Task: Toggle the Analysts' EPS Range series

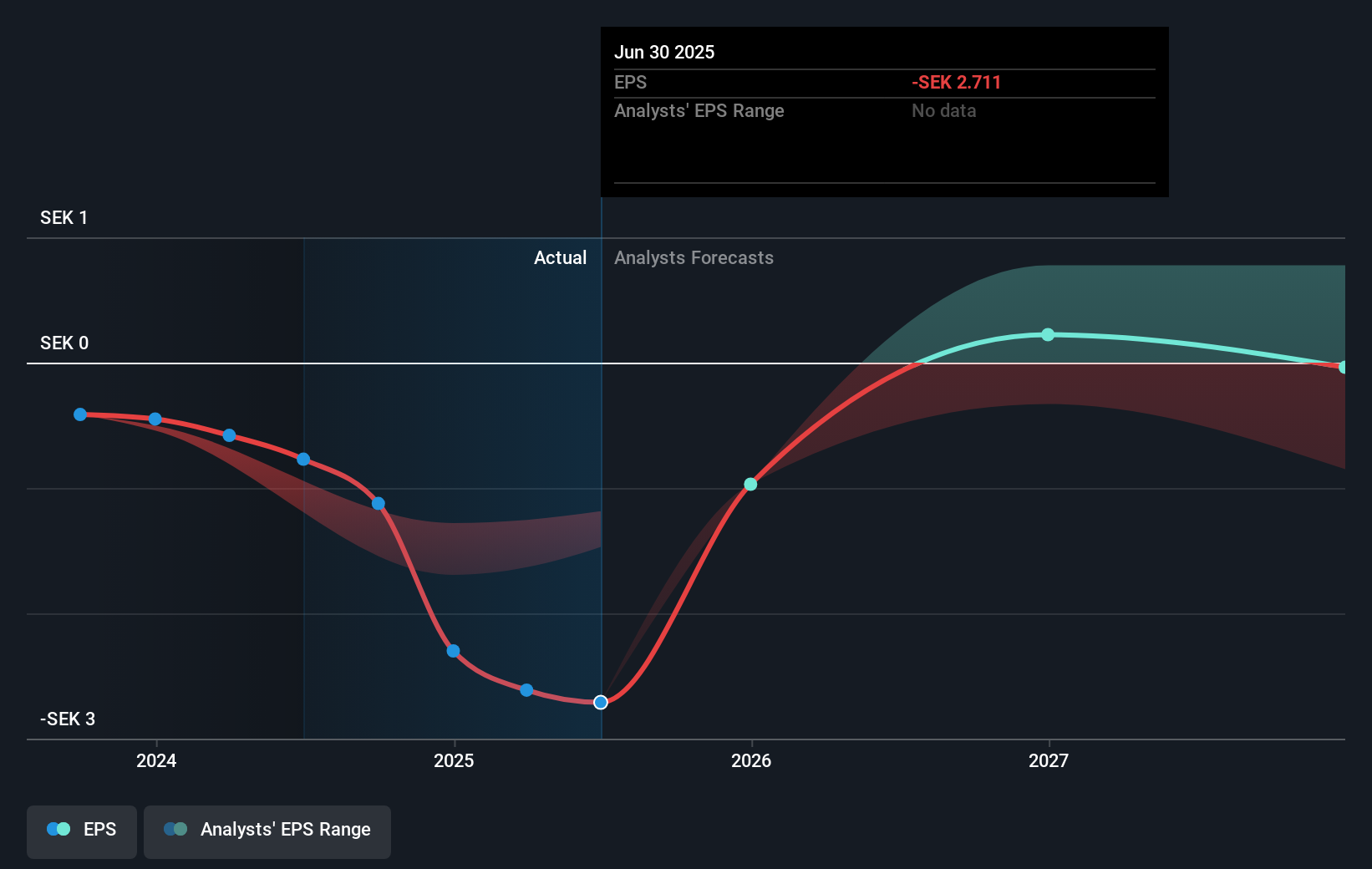Action: coord(267,831)
